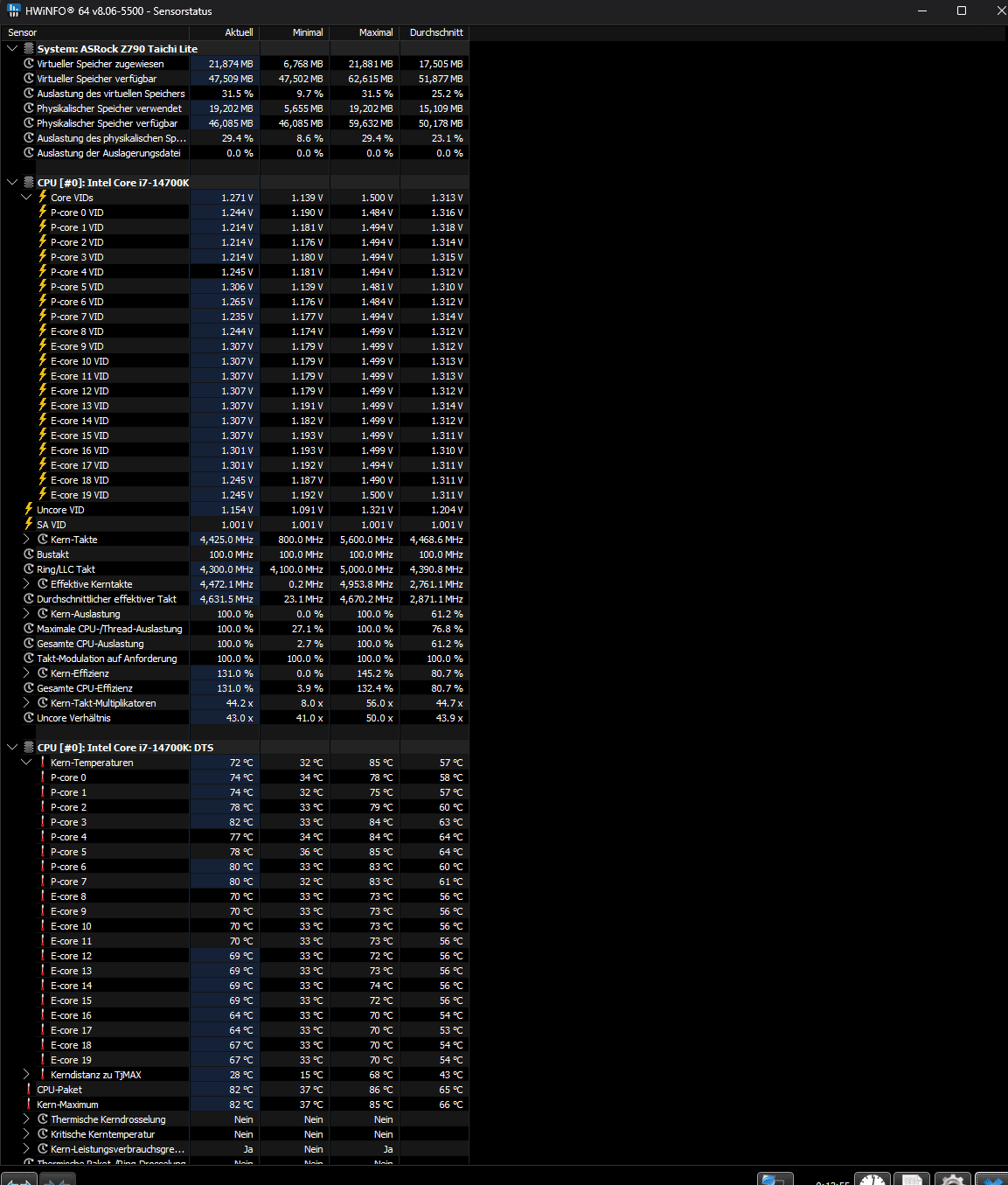
Task: Collapse the CPU [#0]: Intel Core i7-14700K group
Action: coord(12,183)
